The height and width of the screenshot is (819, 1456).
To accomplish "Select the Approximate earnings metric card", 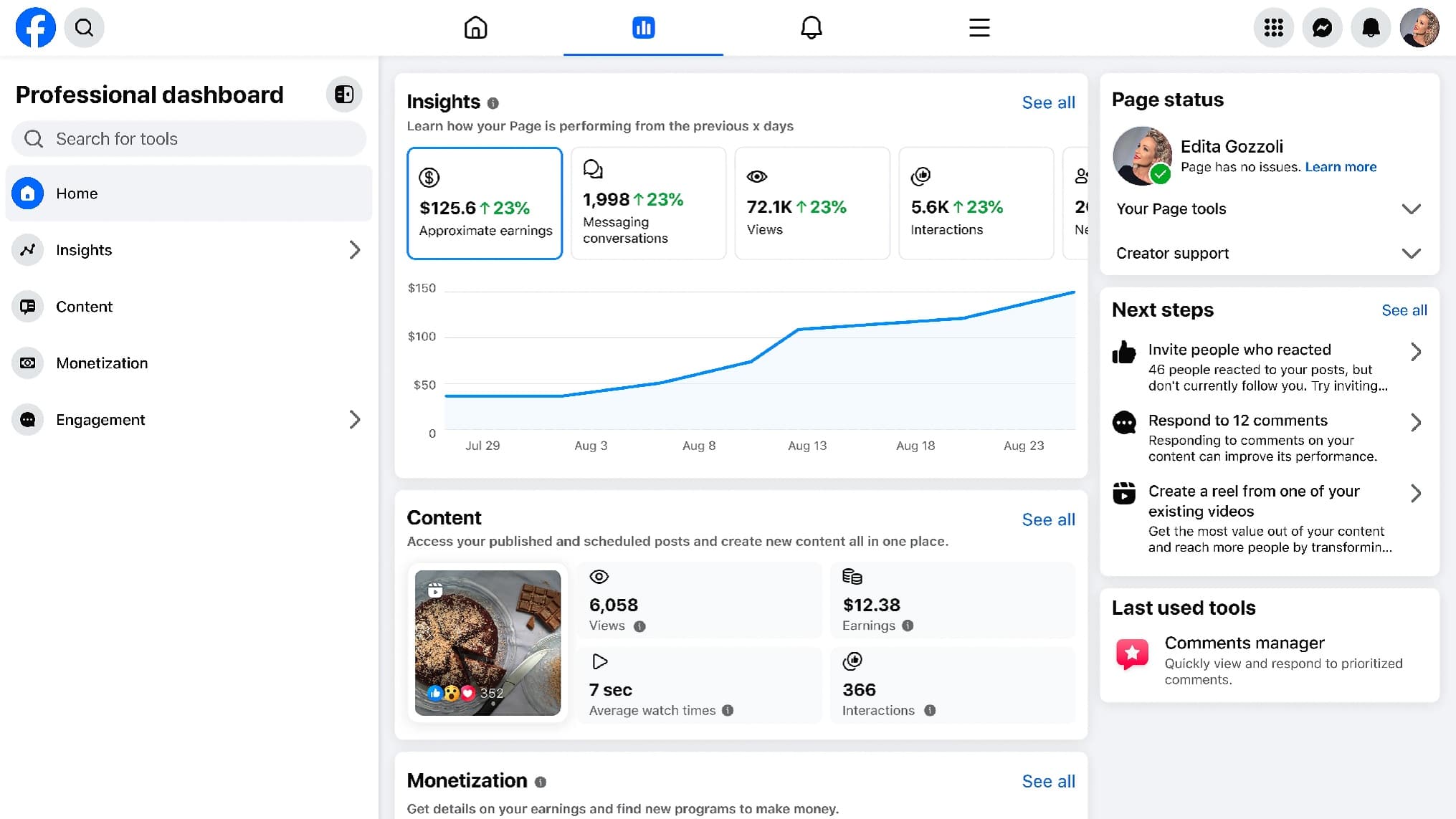I will [485, 203].
